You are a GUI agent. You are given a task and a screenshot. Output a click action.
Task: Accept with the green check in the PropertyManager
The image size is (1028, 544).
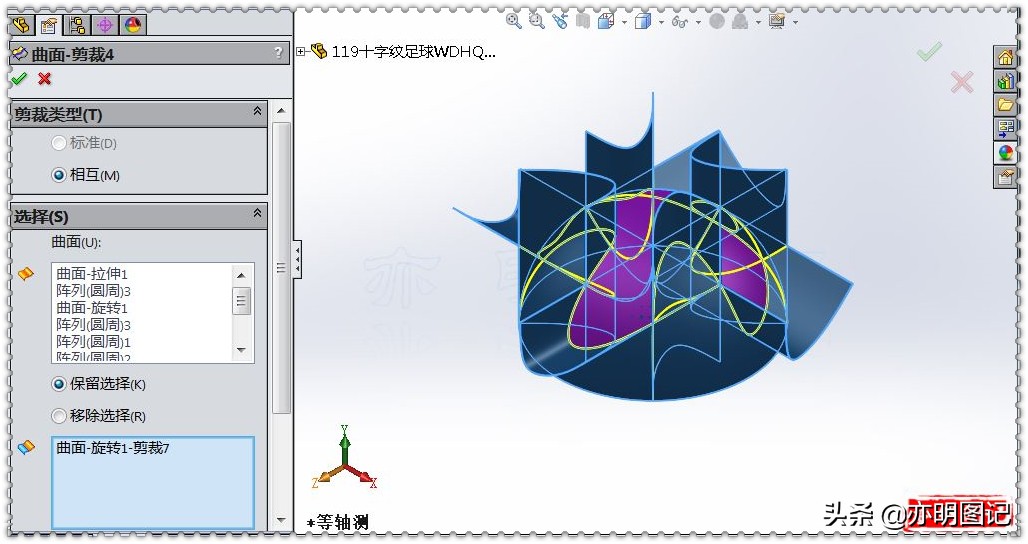click(x=20, y=79)
